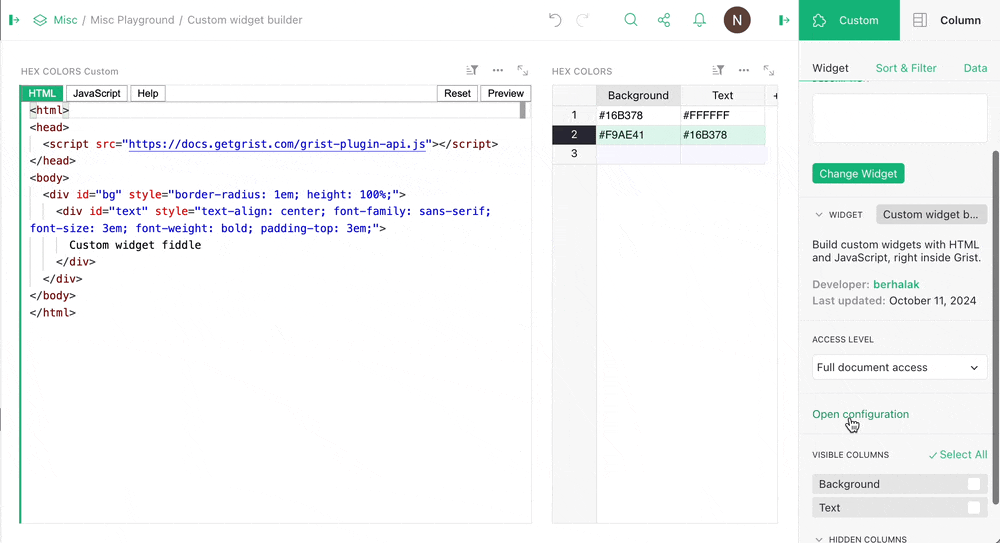Click the Reset button in editor
This screenshot has width=1000, height=543.
click(457, 93)
